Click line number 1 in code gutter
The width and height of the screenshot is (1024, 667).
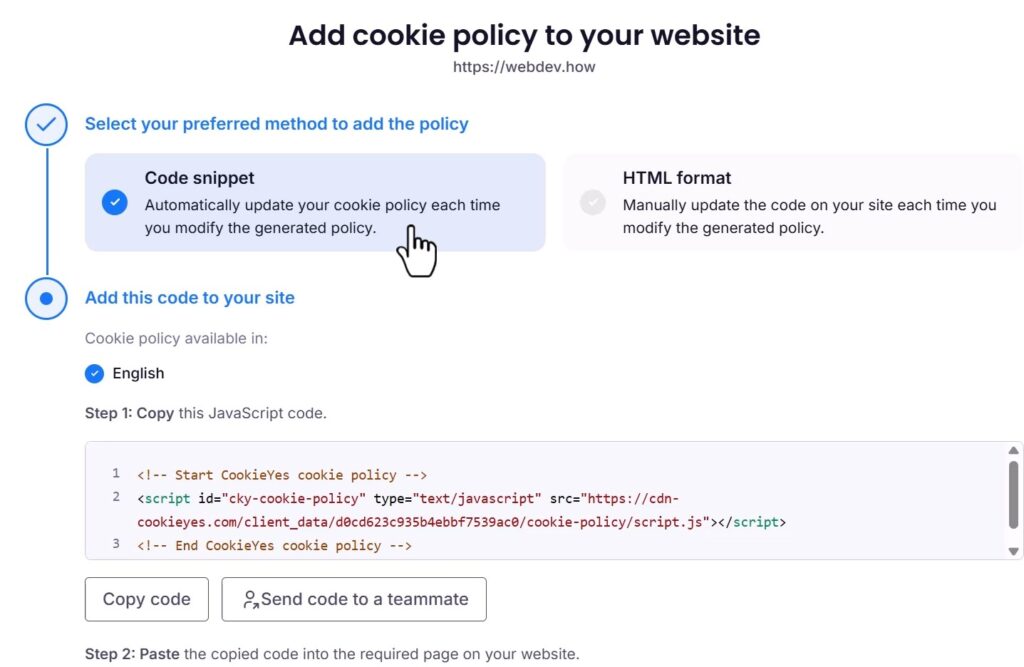coord(116,474)
